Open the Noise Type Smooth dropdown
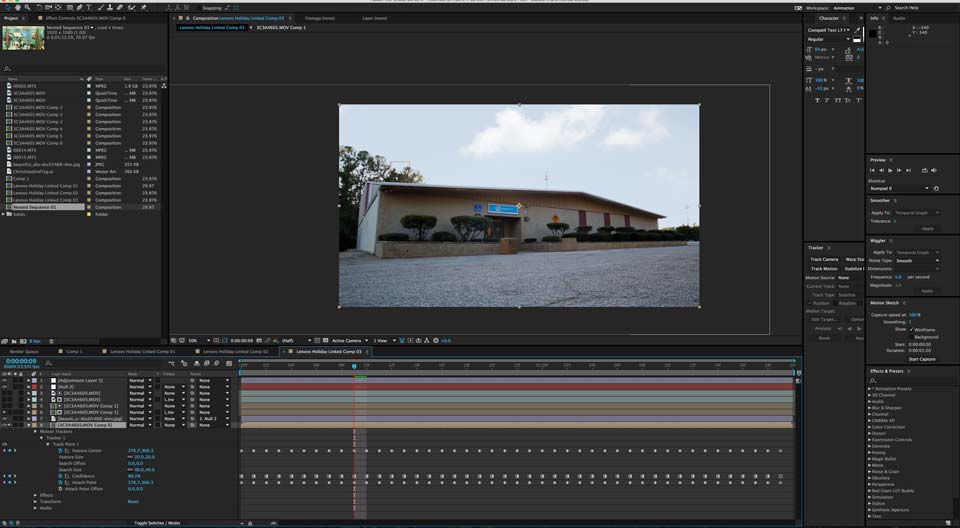The width and height of the screenshot is (960, 528). (917, 260)
